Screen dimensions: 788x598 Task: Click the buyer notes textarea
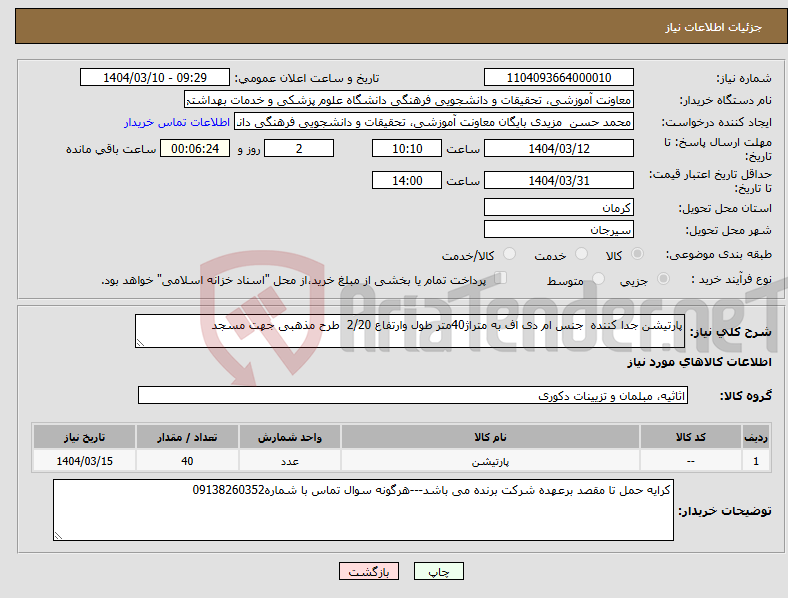pyautogui.click(x=363, y=510)
